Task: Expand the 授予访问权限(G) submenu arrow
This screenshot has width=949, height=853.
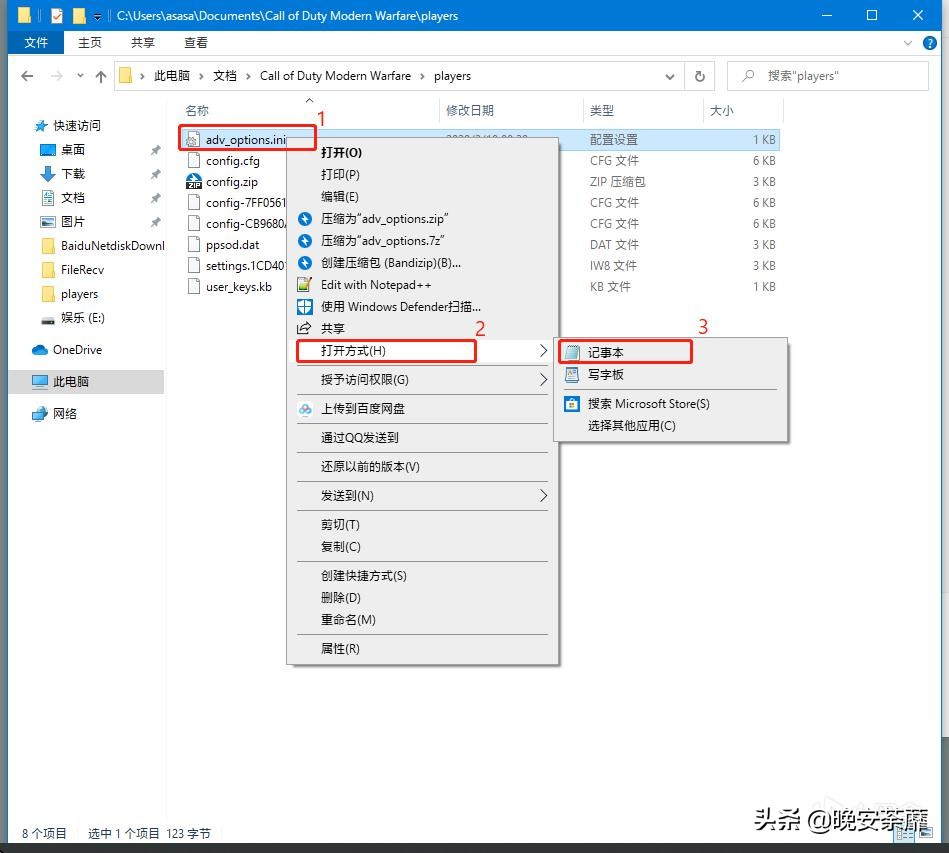Action: pos(545,379)
